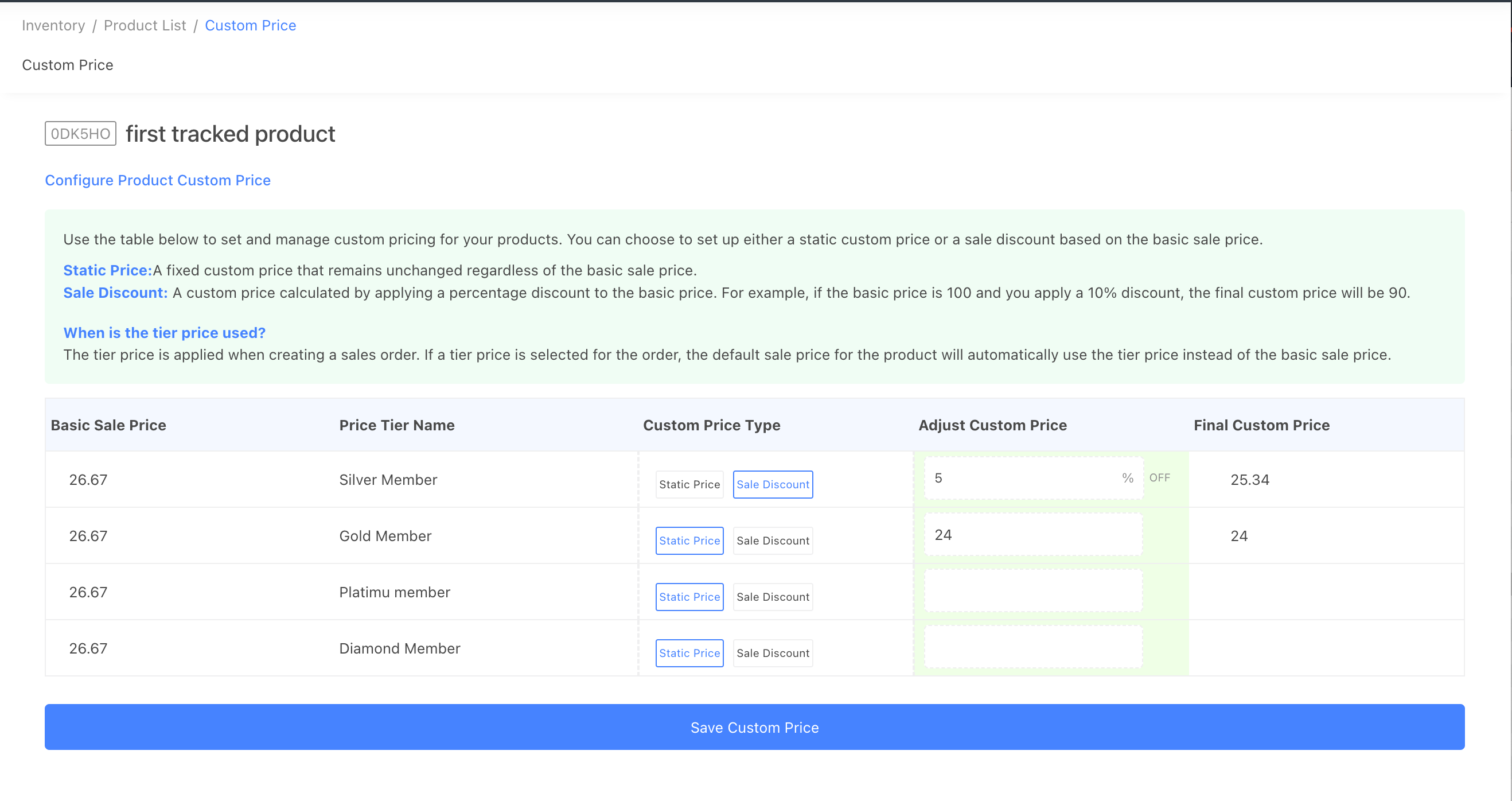Click the Custom Price breadcrumb item
The image size is (1512, 801).
click(251, 25)
